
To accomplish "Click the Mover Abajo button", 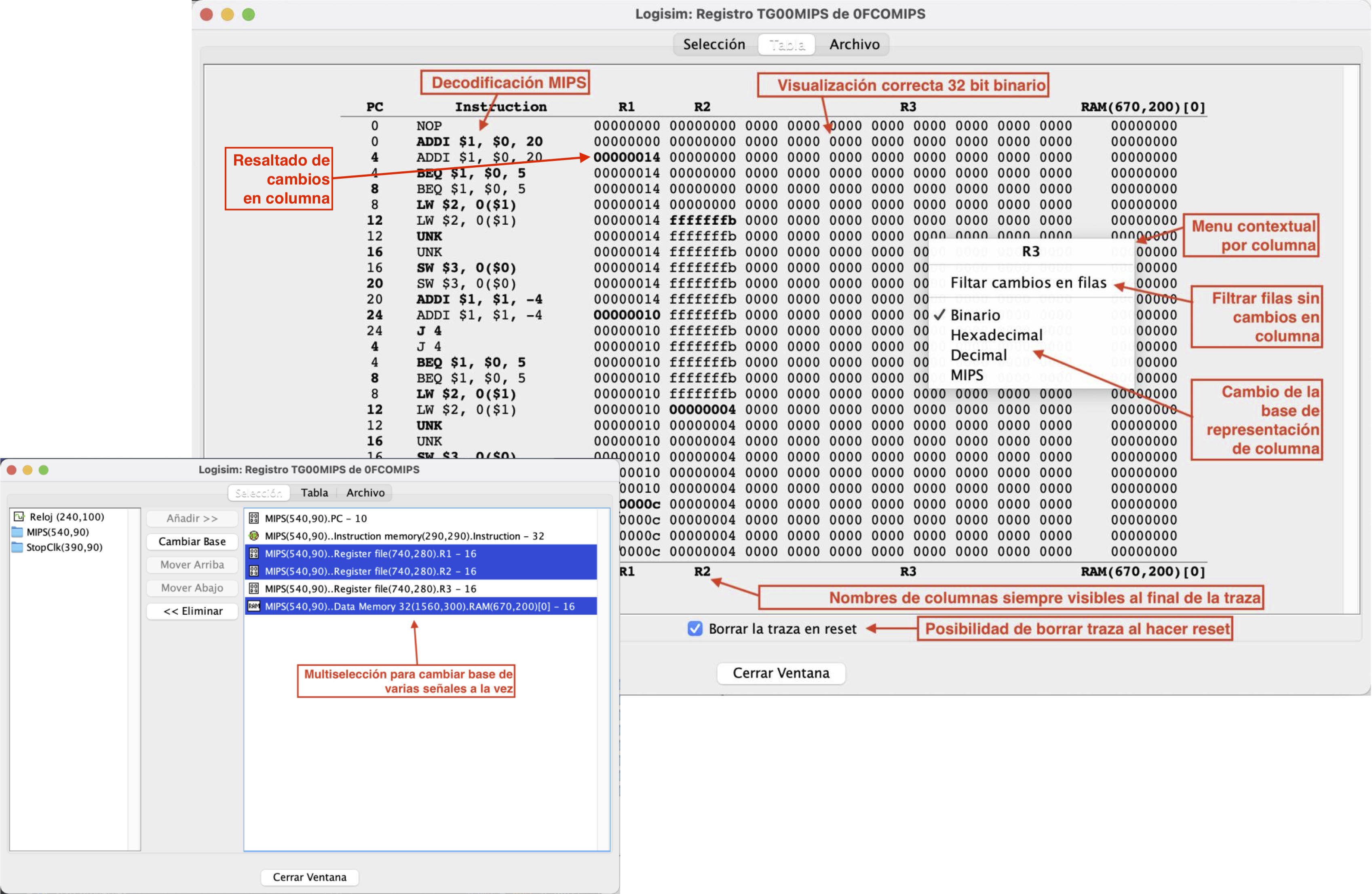I will (192, 587).
